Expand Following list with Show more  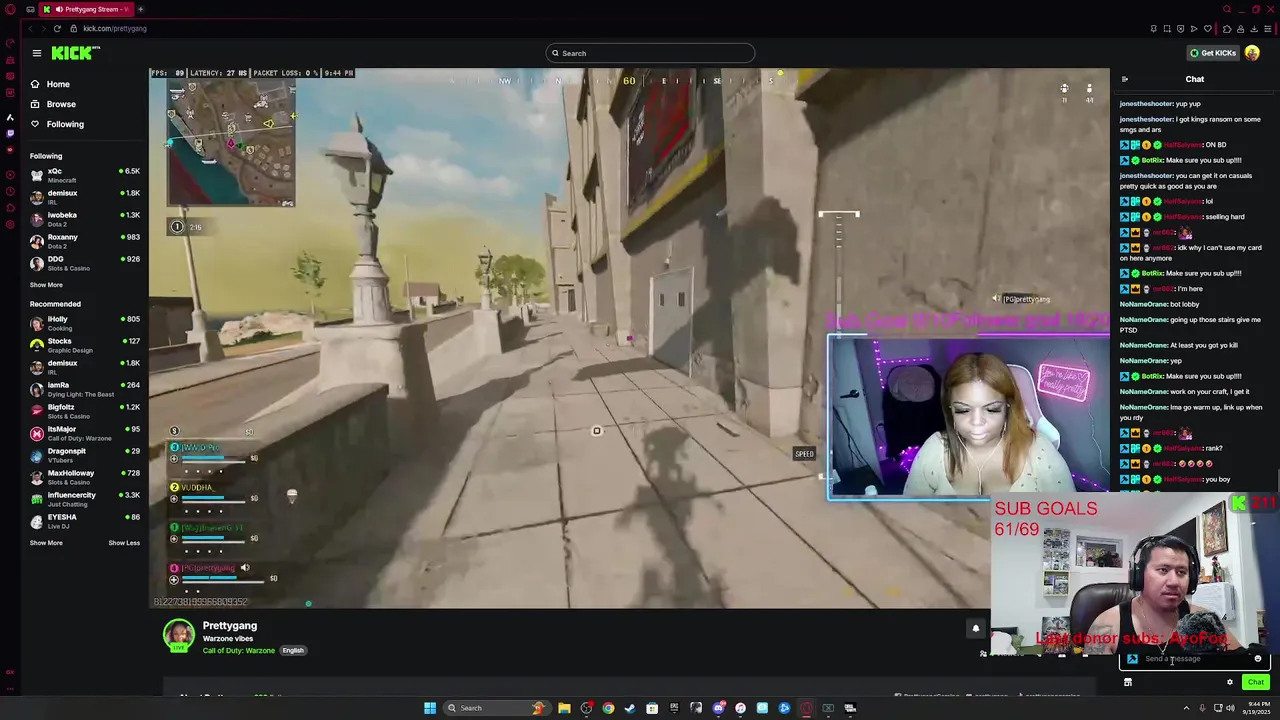pyautogui.click(x=46, y=285)
